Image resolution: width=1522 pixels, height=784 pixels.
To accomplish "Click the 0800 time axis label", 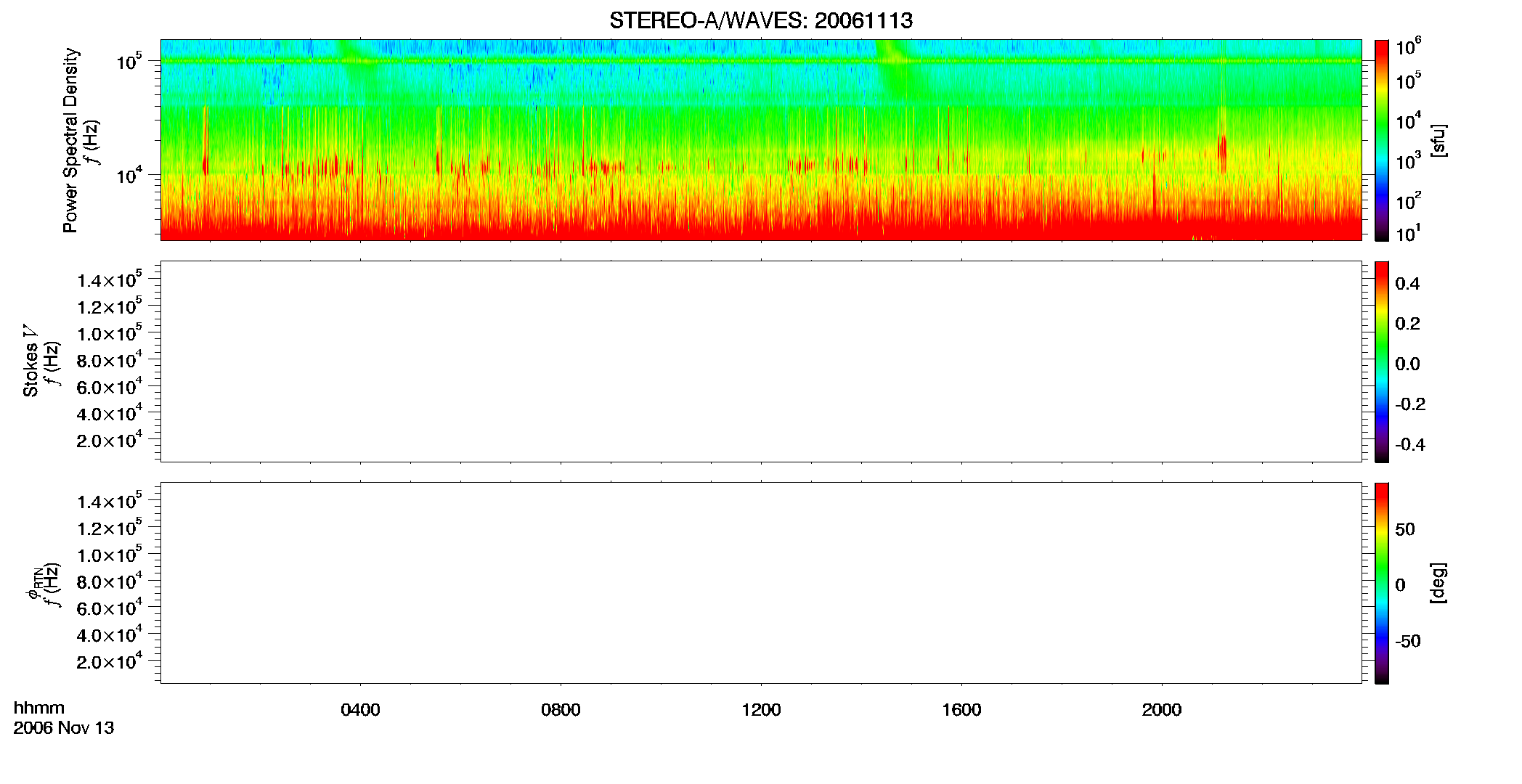I will pos(561,710).
